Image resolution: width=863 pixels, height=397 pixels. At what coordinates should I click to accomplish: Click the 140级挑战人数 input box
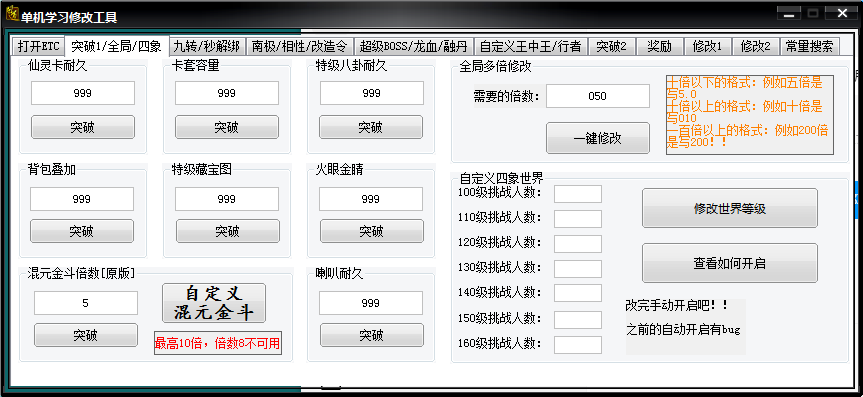coord(578,293)
